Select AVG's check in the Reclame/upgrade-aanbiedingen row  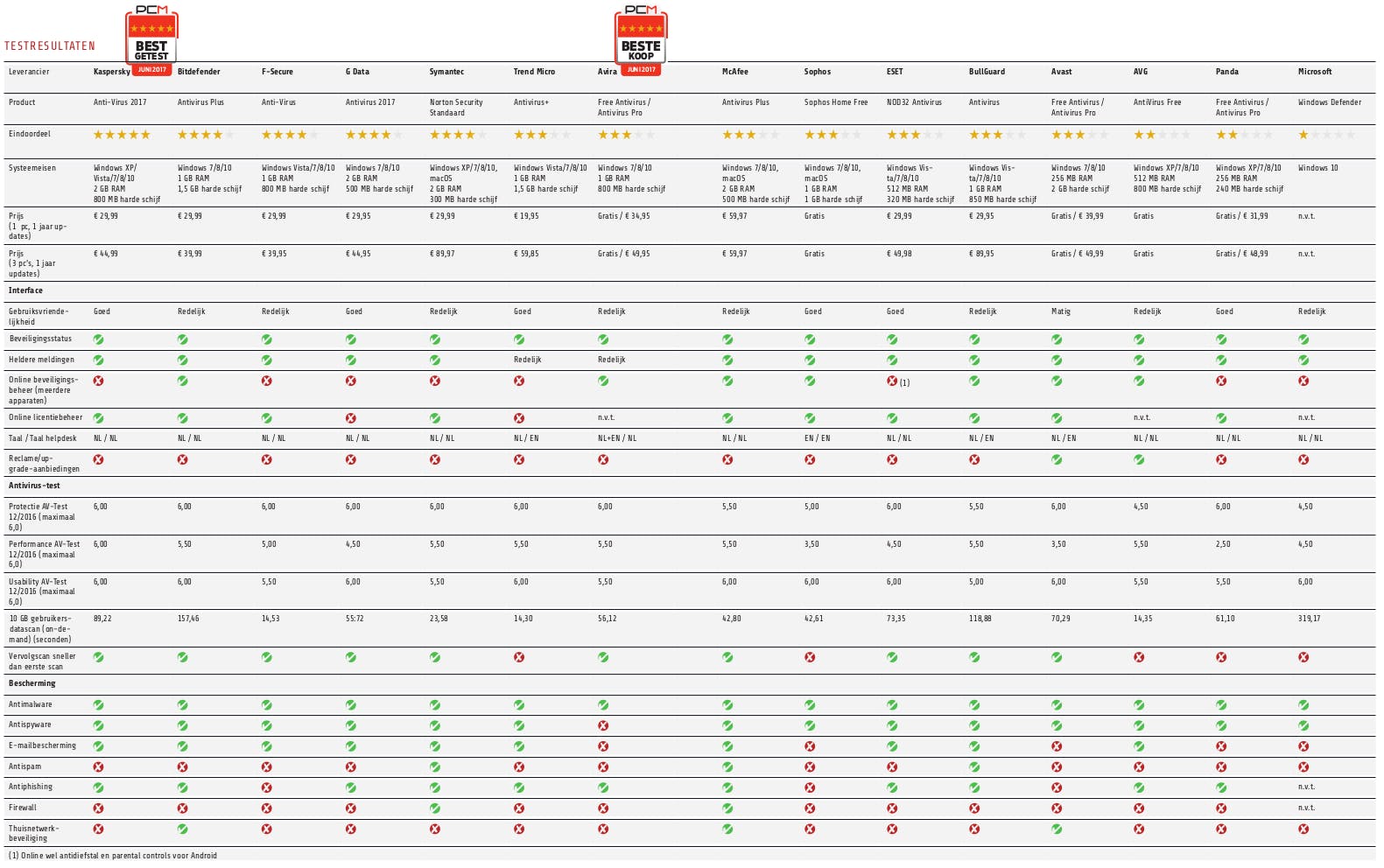tap(1139, 459)
